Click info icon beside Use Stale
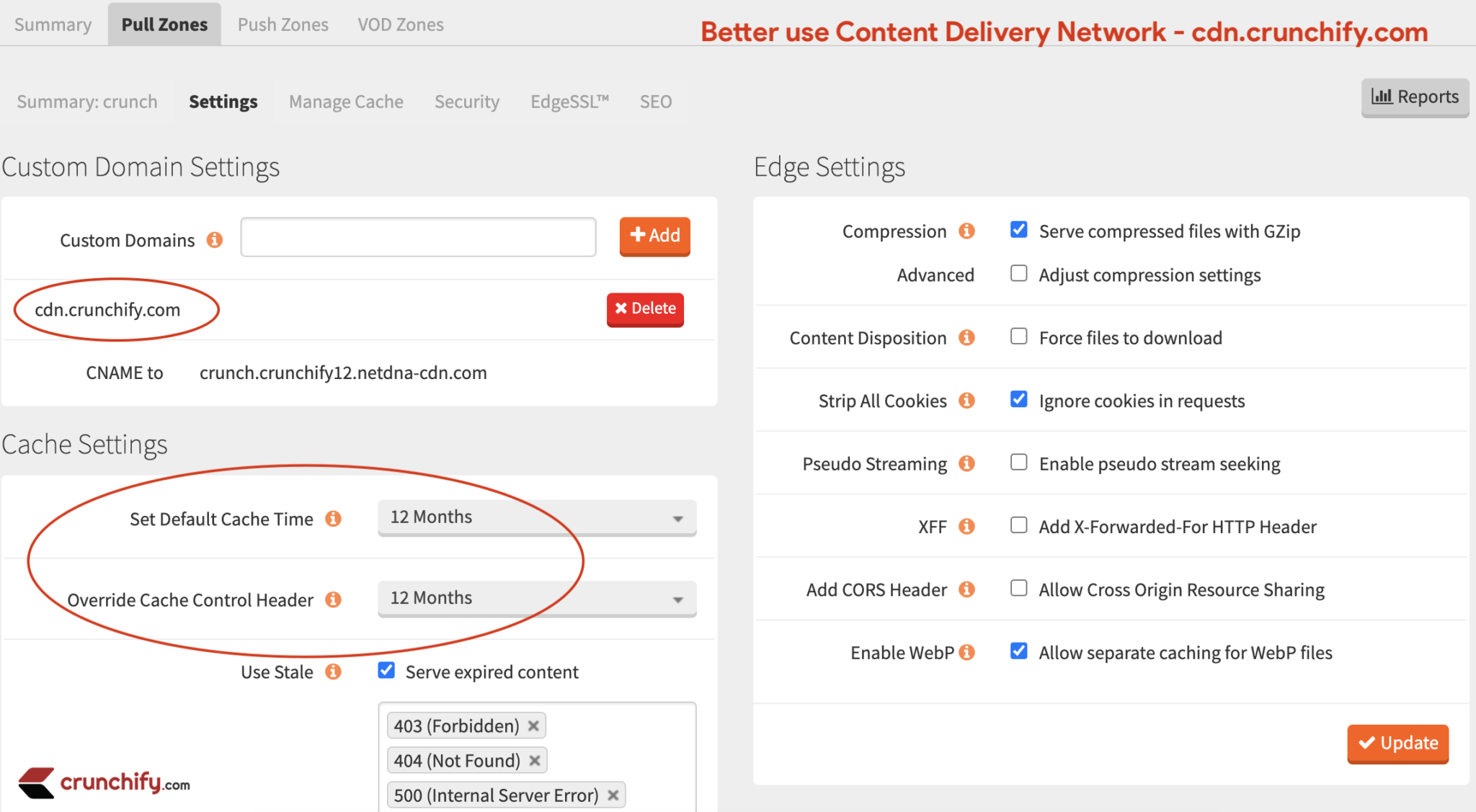Viewport: 1476px width, 812px height. coord(332,672)
